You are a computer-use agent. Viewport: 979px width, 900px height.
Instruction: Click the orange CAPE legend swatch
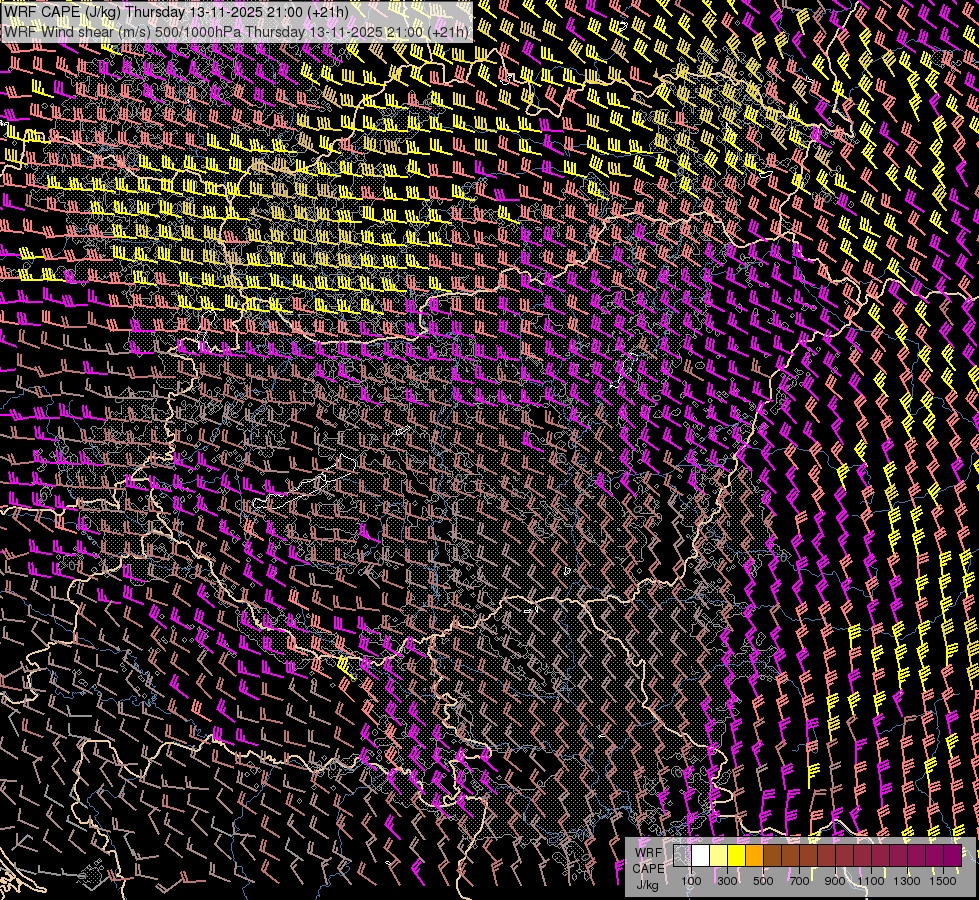coord(754,855)
